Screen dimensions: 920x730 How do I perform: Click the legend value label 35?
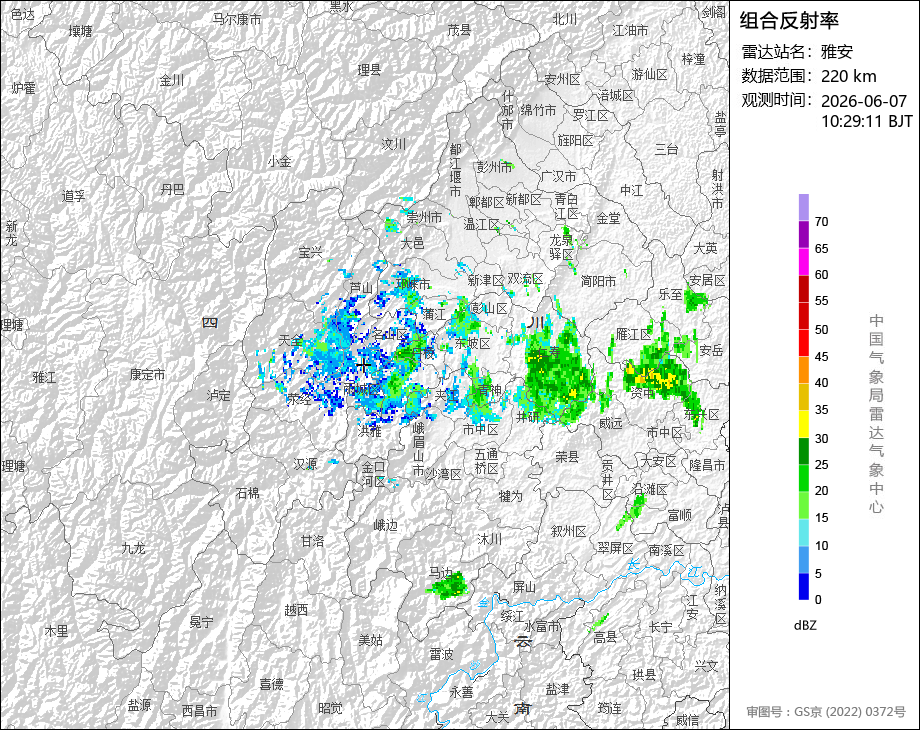[x=821, y=410]
